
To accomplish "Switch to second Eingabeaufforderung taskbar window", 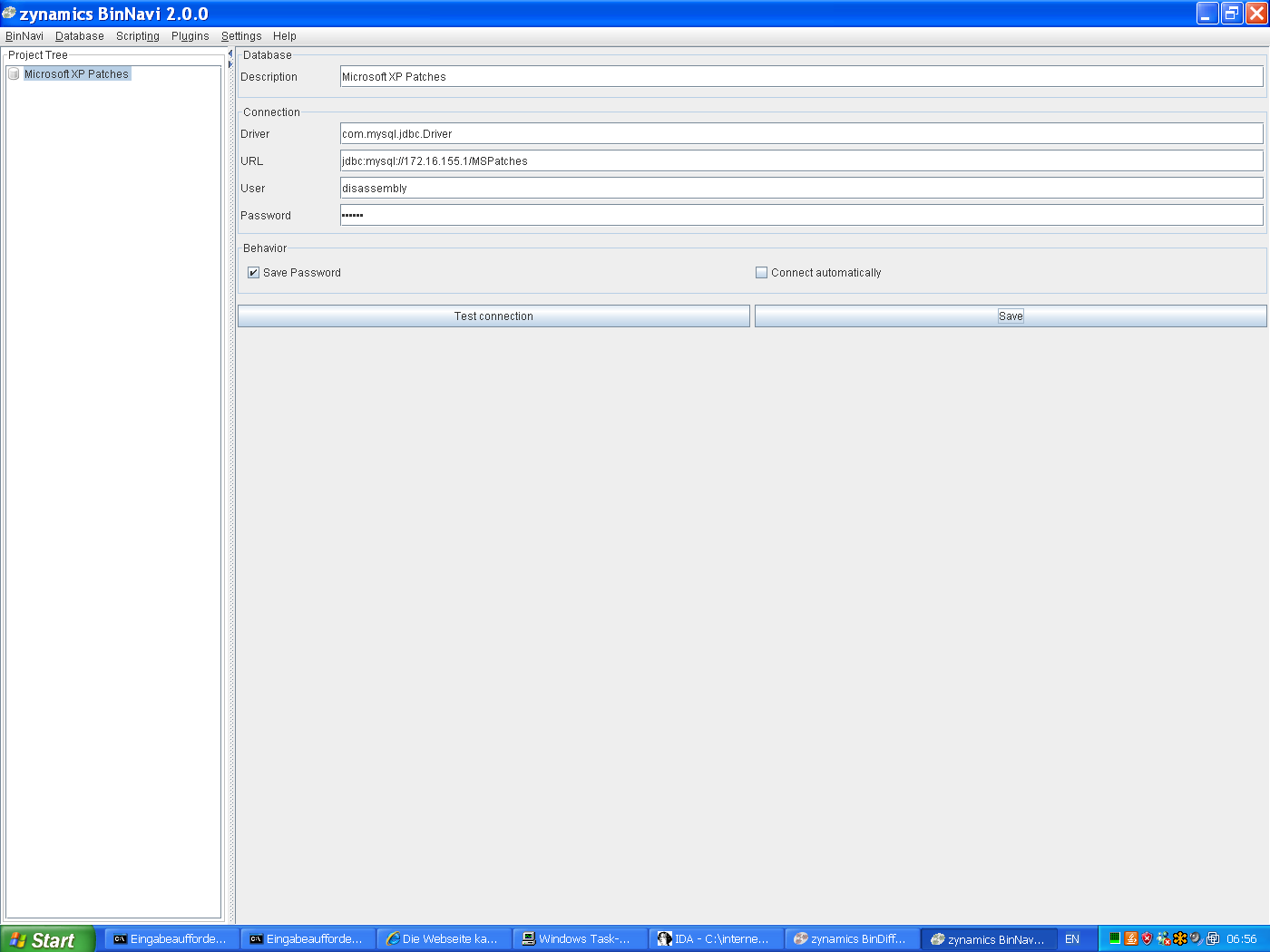I will click(x=308, y=939).
